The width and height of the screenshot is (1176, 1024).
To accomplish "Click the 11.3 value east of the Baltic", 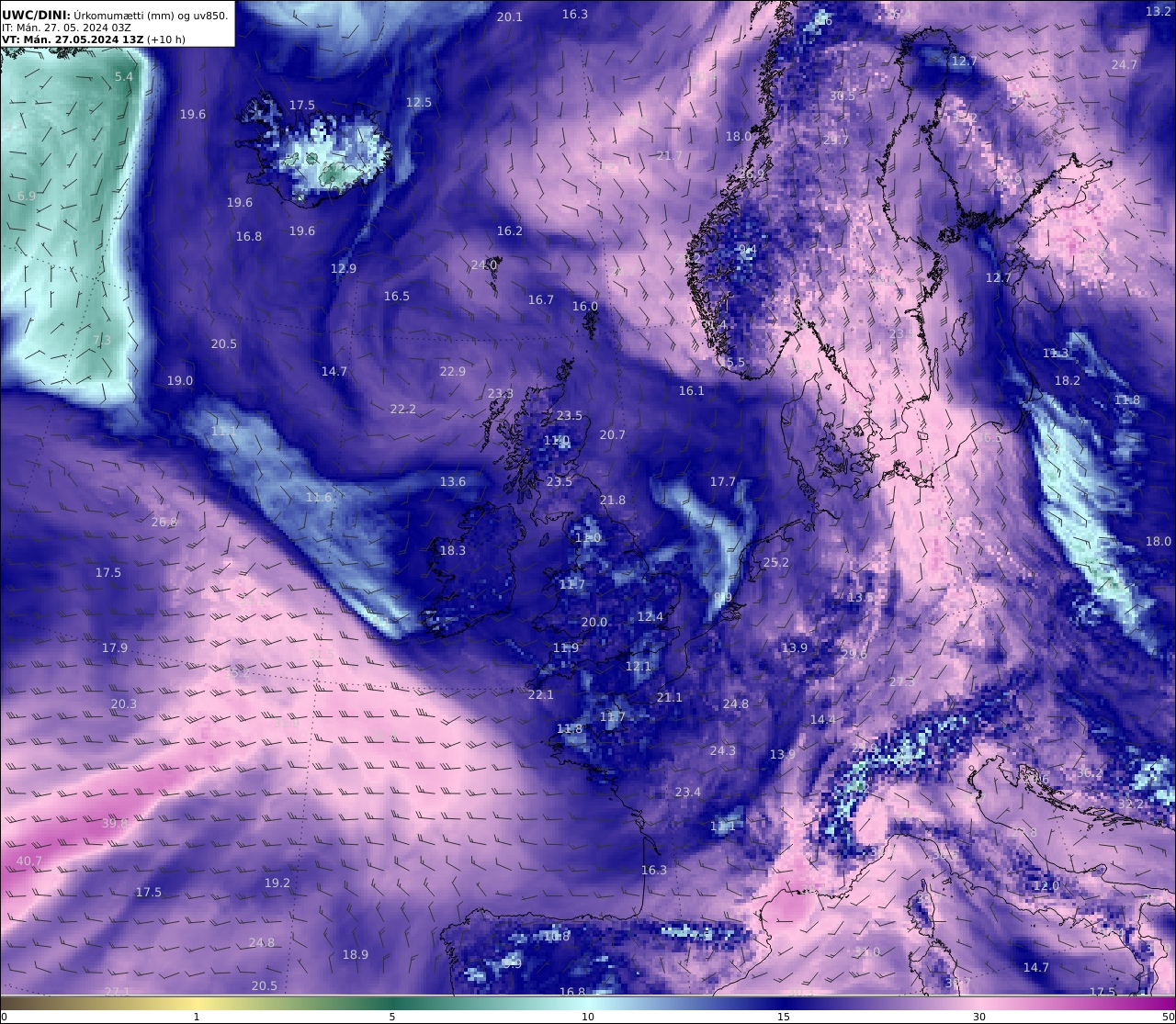I will point(1056,354).
